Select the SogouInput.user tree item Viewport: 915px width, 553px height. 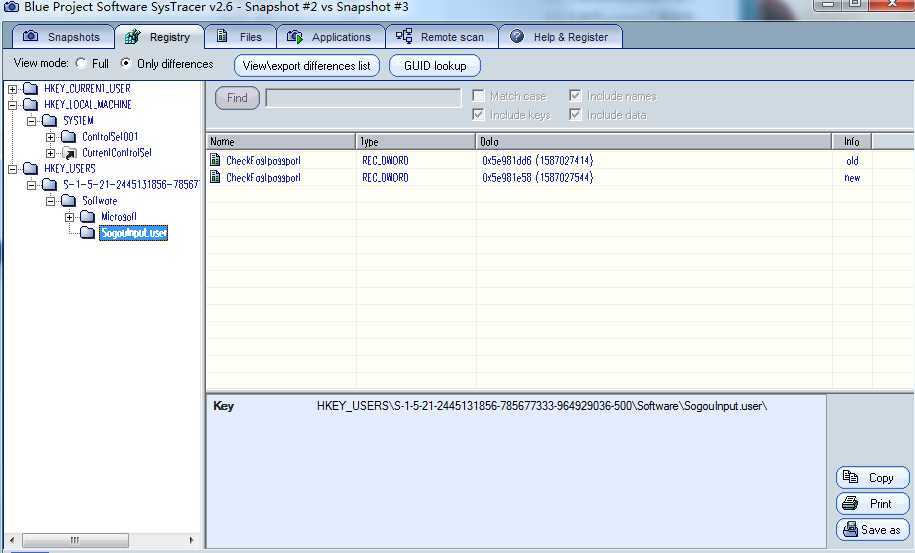pos(134,233)
